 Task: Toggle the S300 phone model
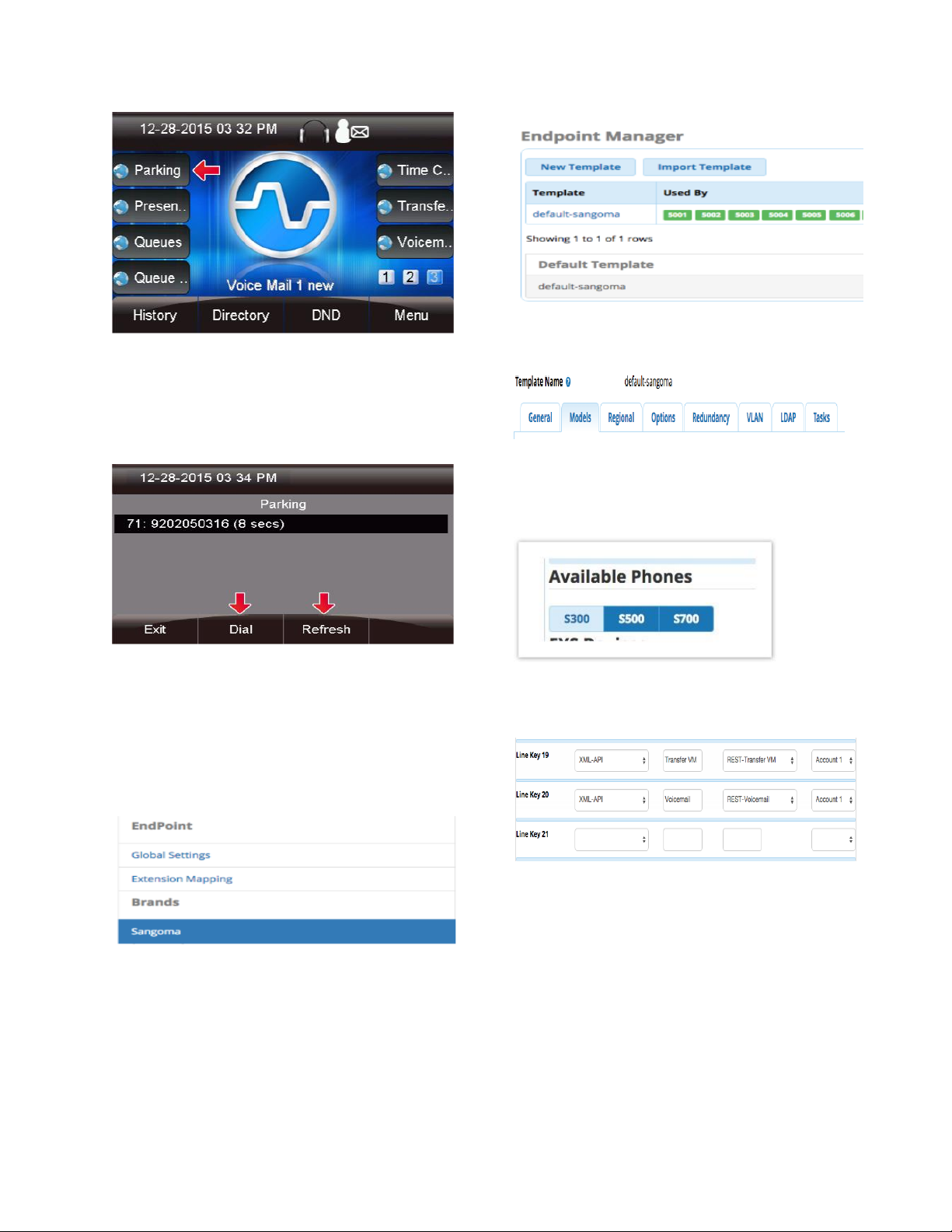click(x=577, y=619)
